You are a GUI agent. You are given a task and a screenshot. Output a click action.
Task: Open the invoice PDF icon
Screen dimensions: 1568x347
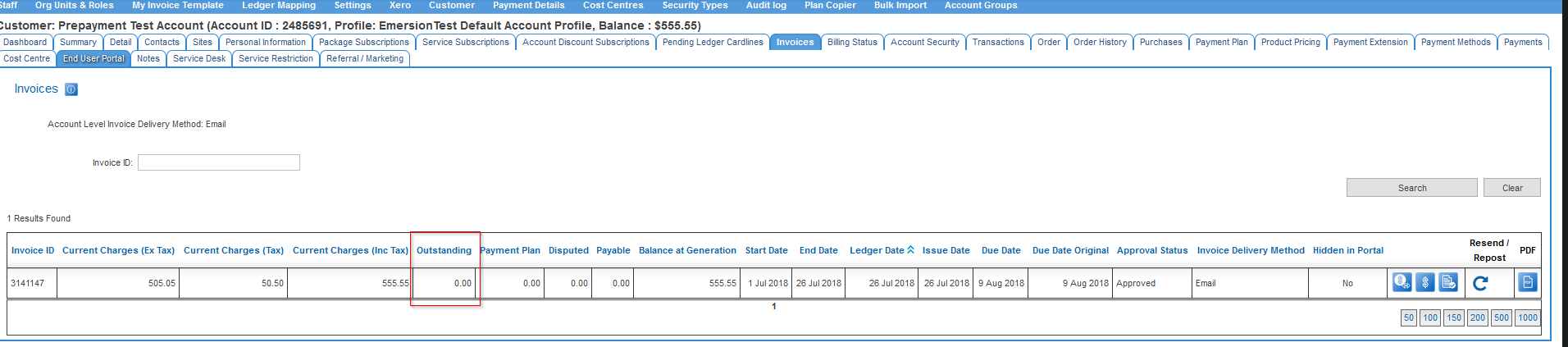pyautogui.click(x=1527, y=283)
